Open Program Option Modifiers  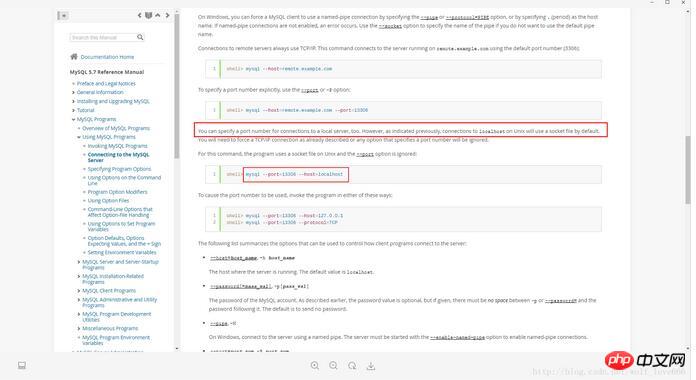tap(117, 192)
